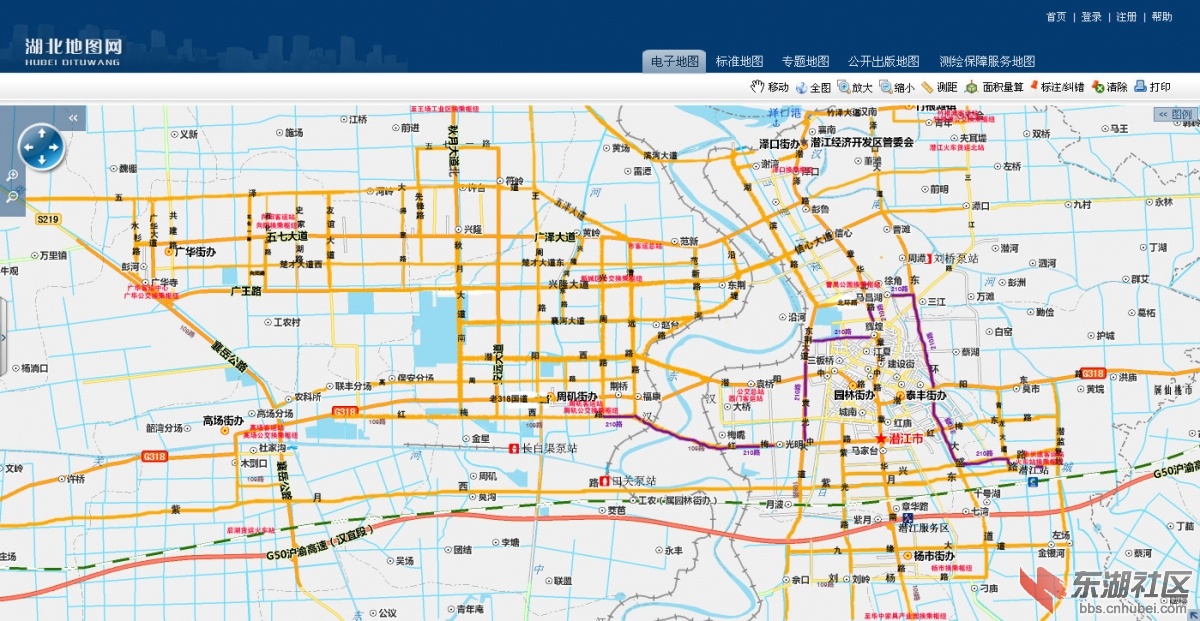
Task: Open the 公开出版地图 tab
Action: [883, 61]
